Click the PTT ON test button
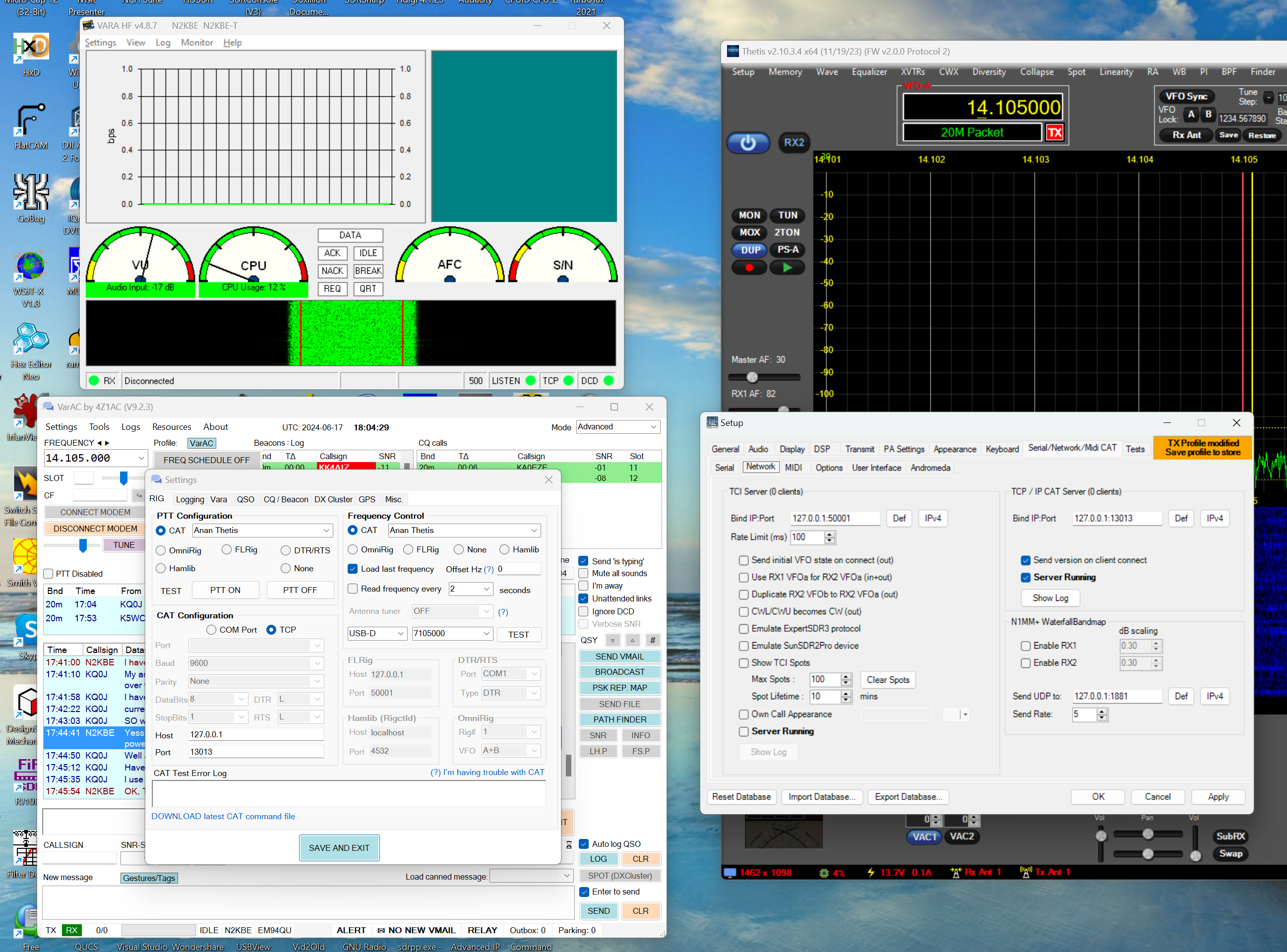 [x=225, y=591]
